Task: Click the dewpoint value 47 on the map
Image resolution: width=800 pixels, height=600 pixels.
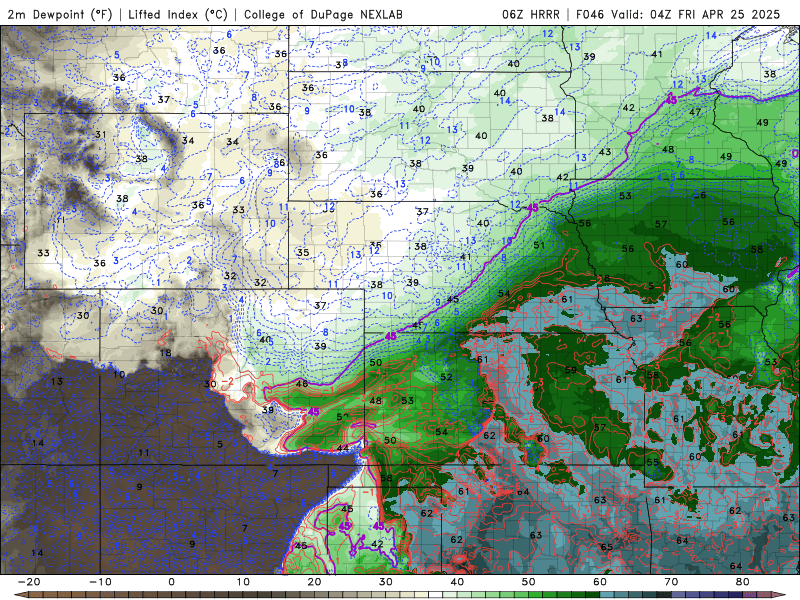Action: [695, 112]
